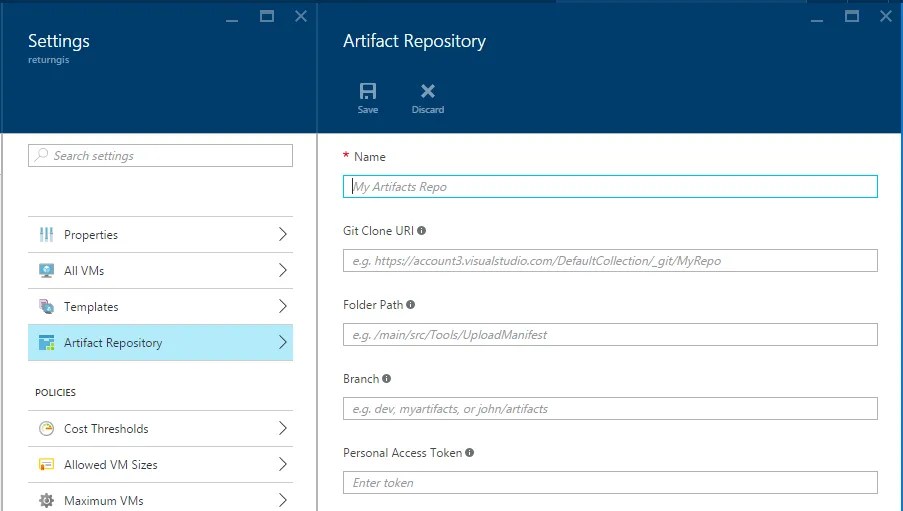Focus the Name input field
The width and height of the screenshot is (903, 511).
610,187
